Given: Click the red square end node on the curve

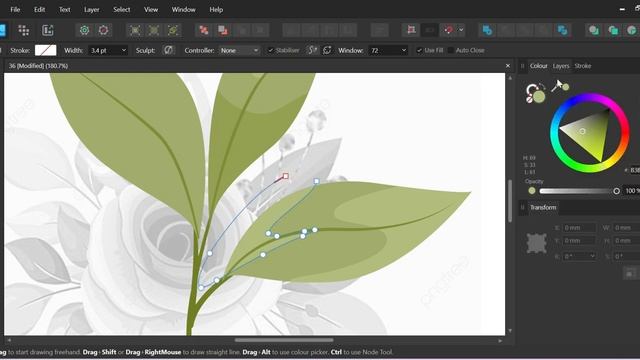Looking at the screenshot, I should (x=285, y=176).
